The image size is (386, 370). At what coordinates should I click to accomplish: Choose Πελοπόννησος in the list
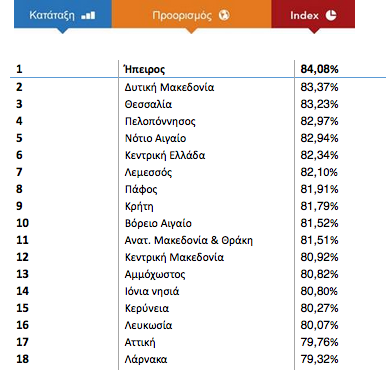[x=160, y=121]
